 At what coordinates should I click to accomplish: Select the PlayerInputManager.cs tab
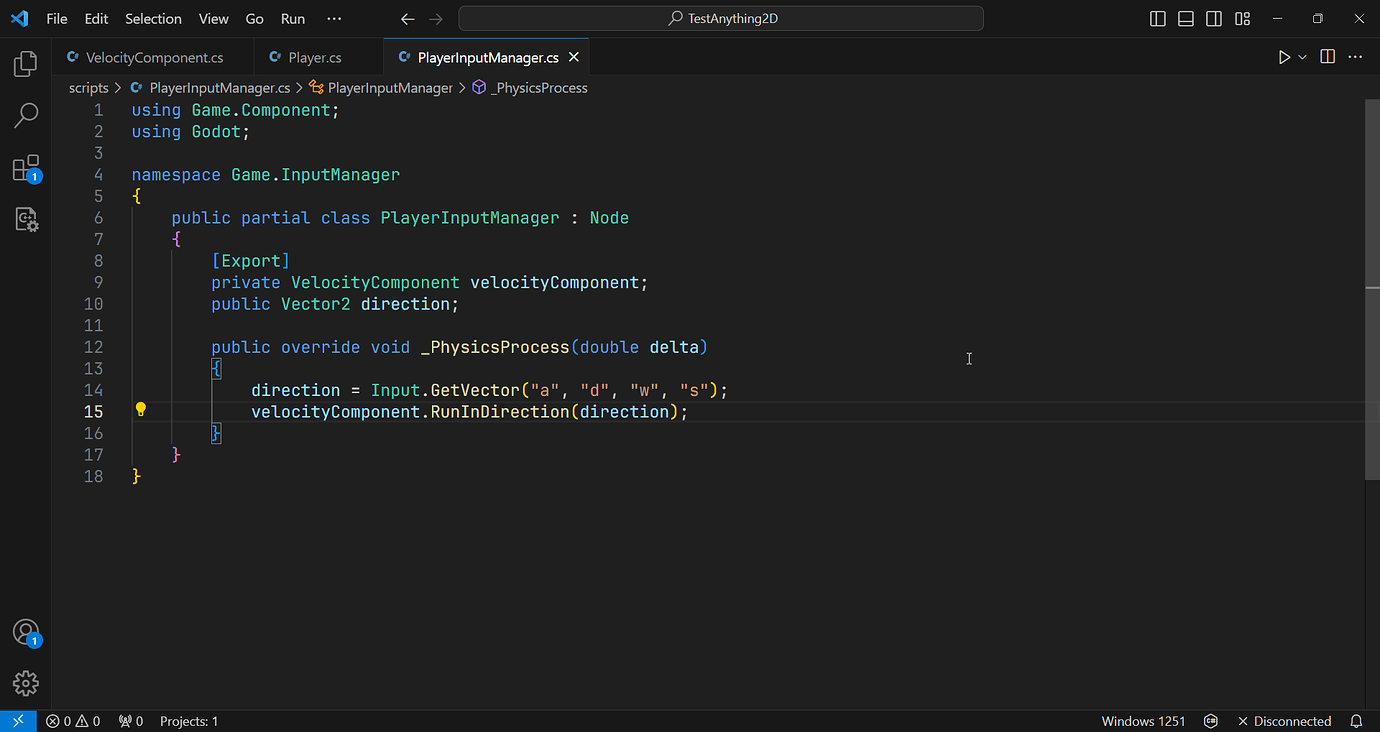point(487,57)
